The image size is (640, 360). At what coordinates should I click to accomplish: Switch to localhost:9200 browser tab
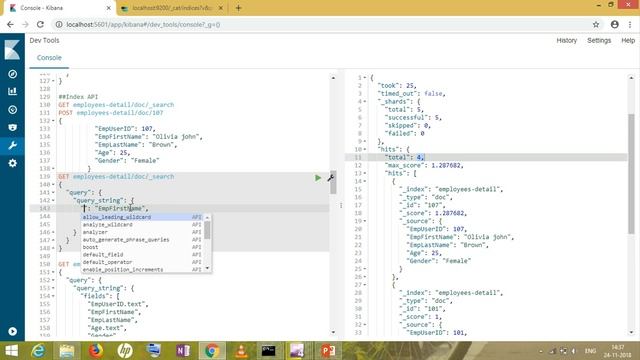click(x=171, y=8)
